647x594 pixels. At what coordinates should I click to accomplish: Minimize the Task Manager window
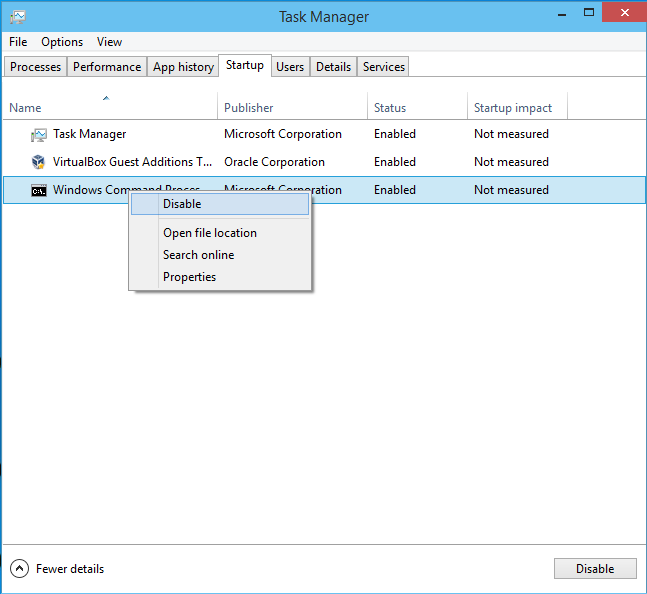coord(562,13)
